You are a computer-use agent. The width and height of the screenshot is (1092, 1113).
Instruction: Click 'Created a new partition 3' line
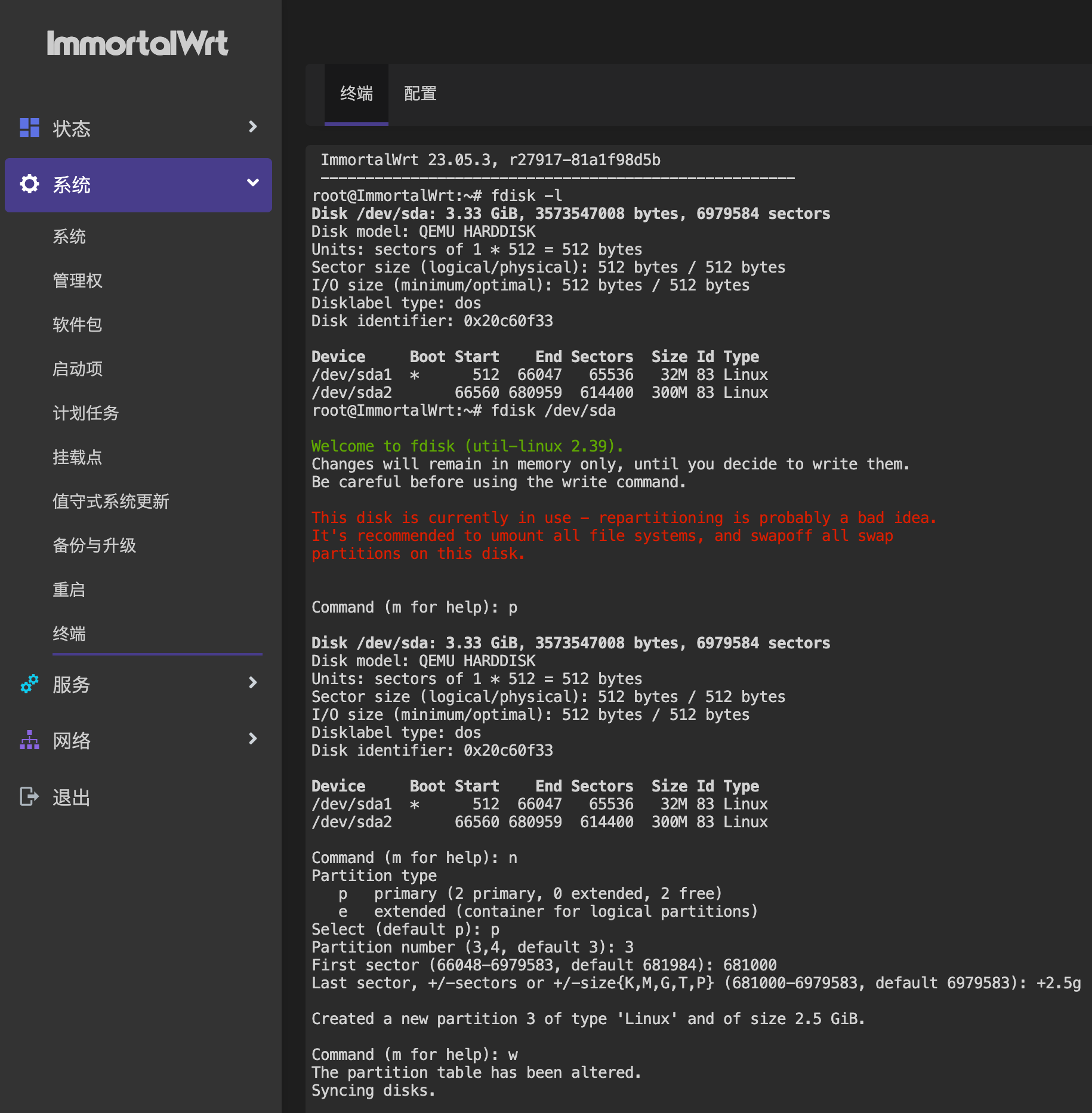(588, 1019)
